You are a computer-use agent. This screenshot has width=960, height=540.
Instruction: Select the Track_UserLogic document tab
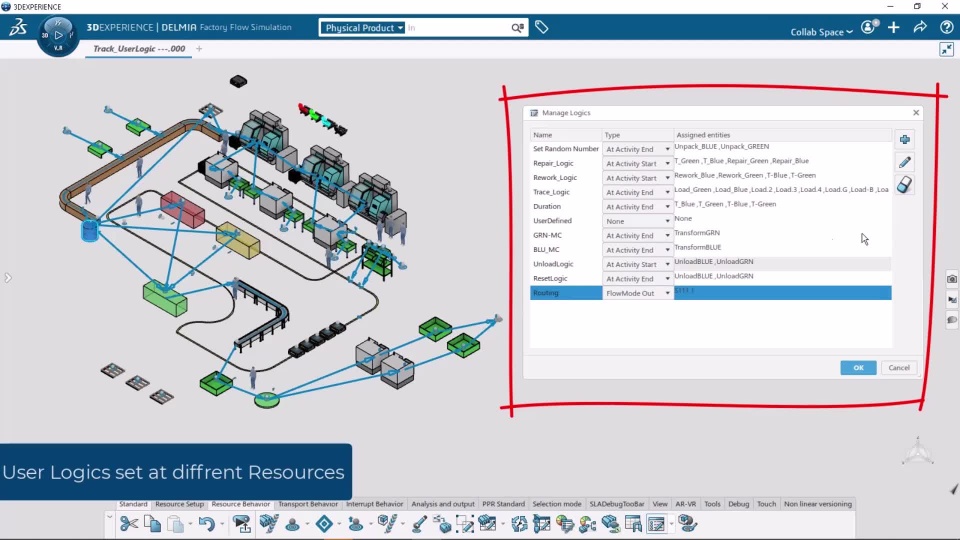coord(139,48)
